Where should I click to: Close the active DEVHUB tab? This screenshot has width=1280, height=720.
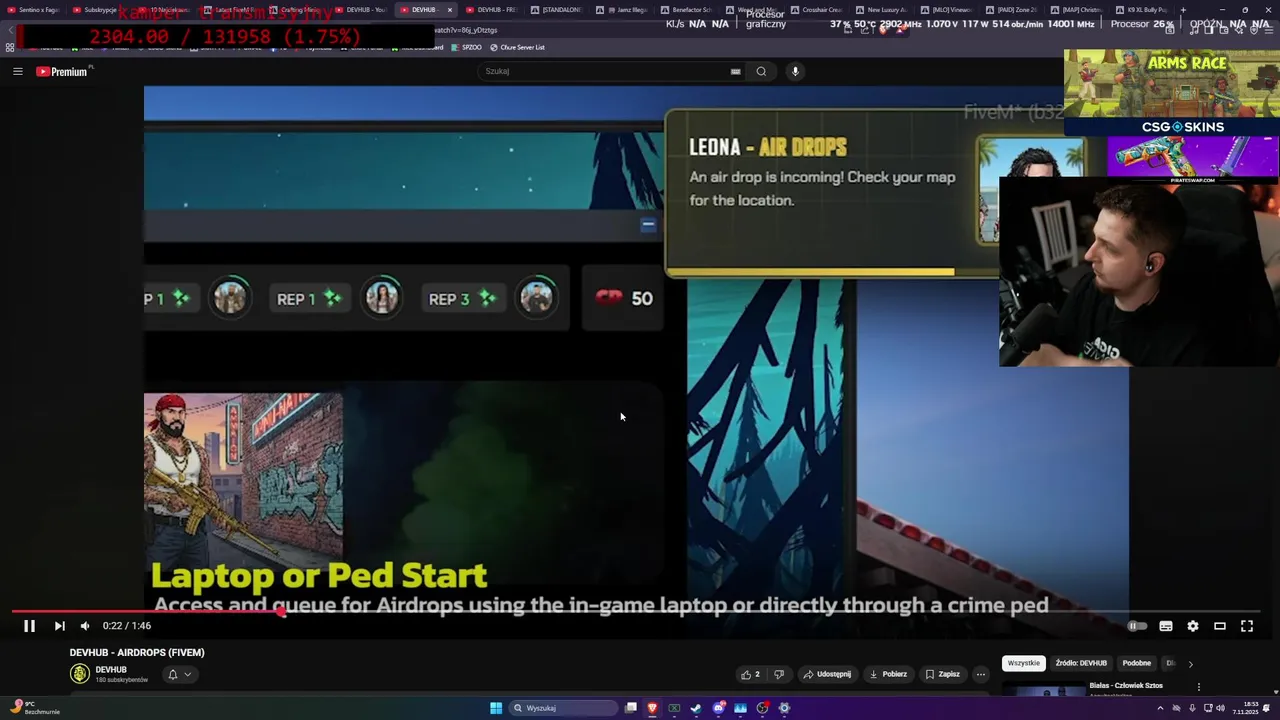(x=450, y=10)
